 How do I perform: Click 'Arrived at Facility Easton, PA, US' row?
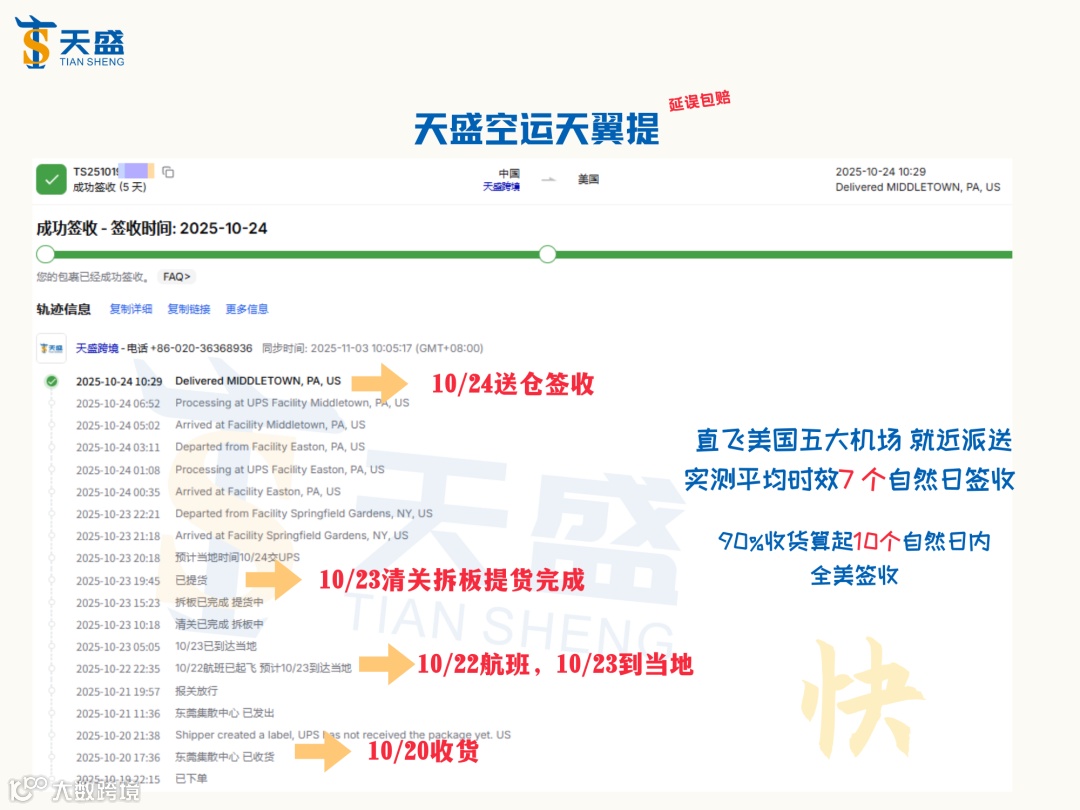coord(208,492)
